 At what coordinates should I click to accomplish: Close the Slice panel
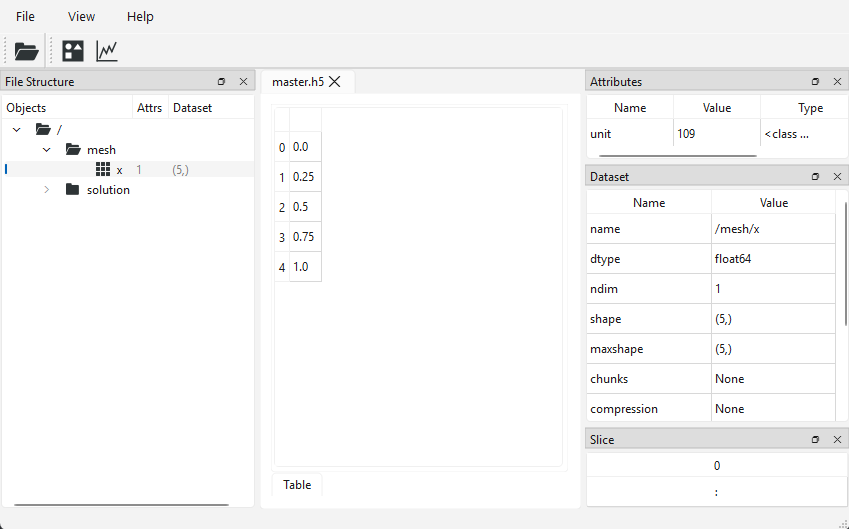point(837,440)
